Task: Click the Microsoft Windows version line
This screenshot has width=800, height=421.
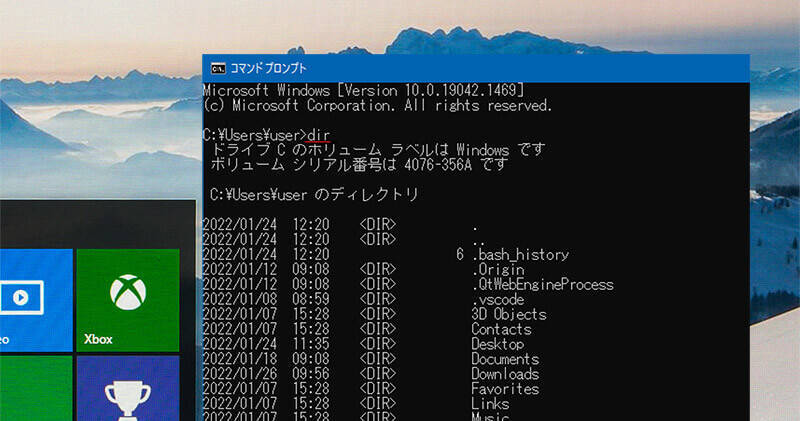Action: click(x=364, y=91)
